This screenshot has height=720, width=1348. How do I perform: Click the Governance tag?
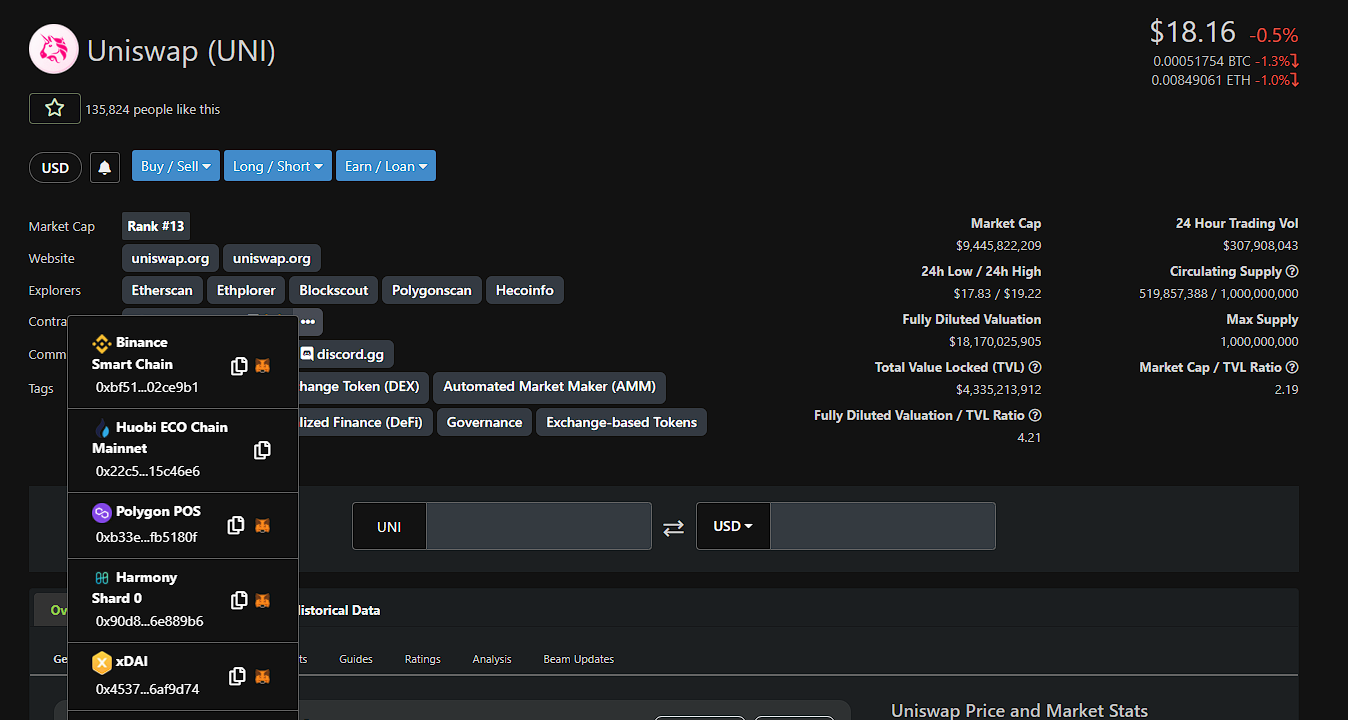click(484, 422)
